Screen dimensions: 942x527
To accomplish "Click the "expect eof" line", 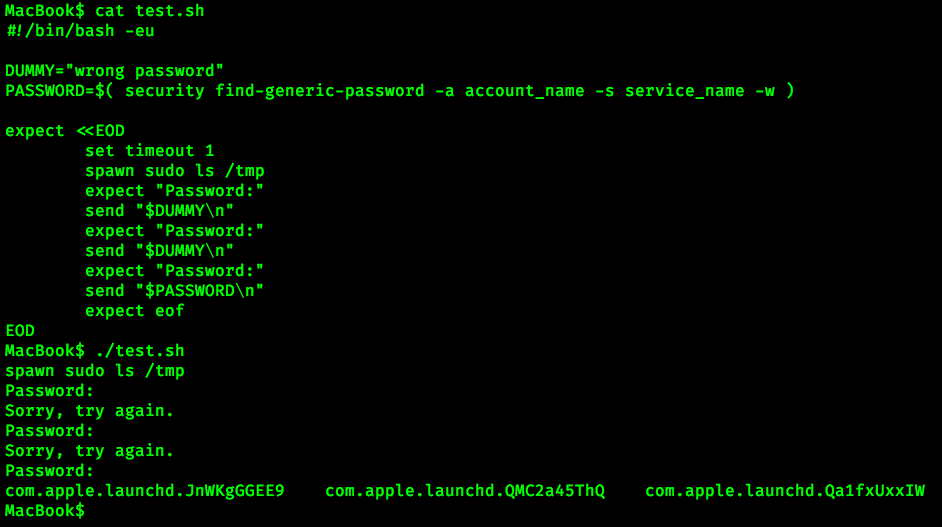I will (134, 311).
